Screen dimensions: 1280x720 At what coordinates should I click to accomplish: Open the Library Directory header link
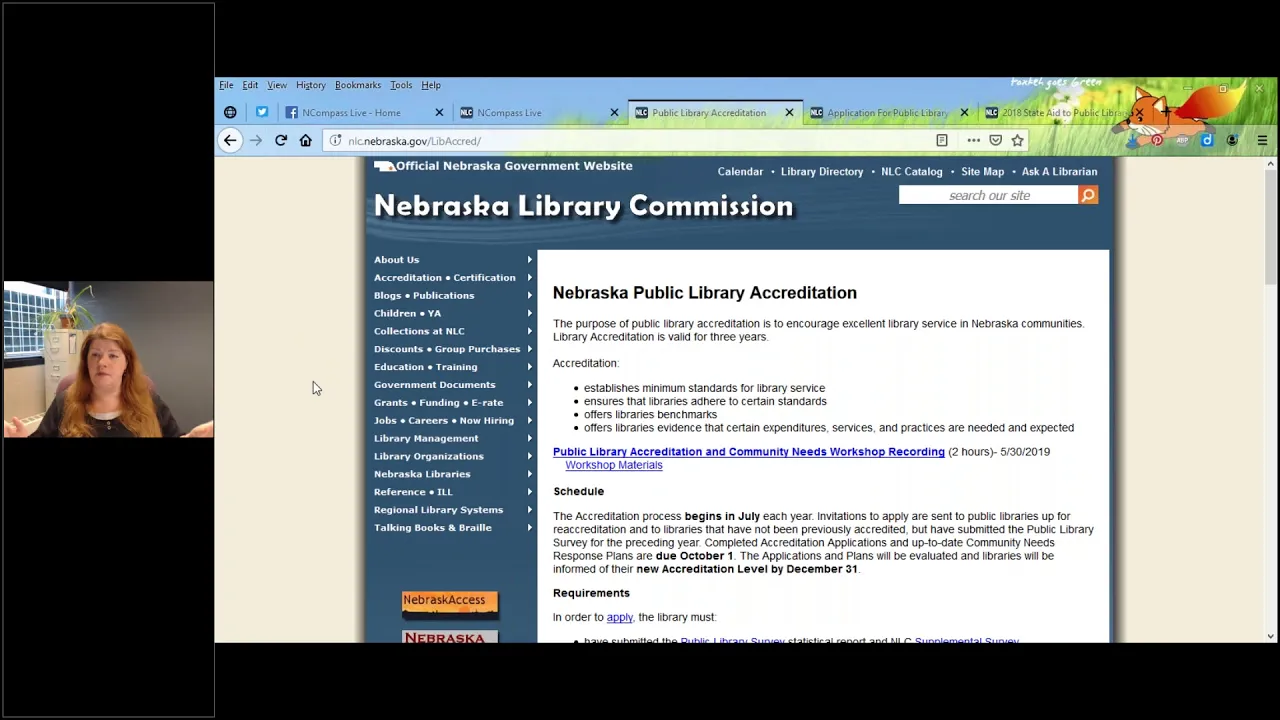822,172
